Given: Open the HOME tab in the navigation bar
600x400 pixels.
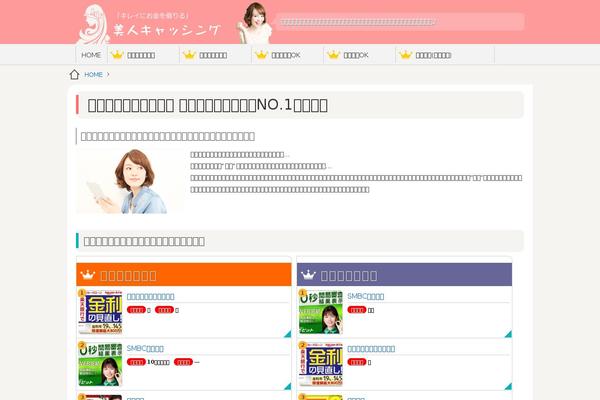Looking at the screenshot, I should pyautogui.click(x=91, y=55).
